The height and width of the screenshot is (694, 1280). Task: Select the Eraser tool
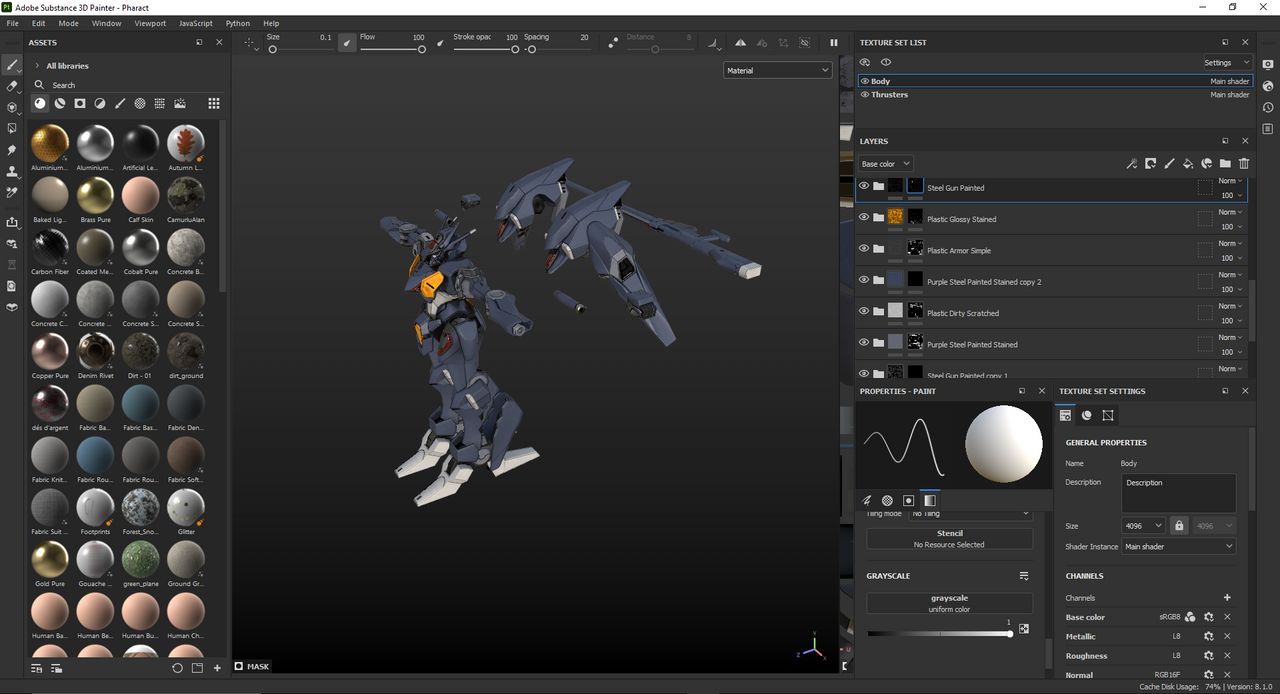pos(12,86)
